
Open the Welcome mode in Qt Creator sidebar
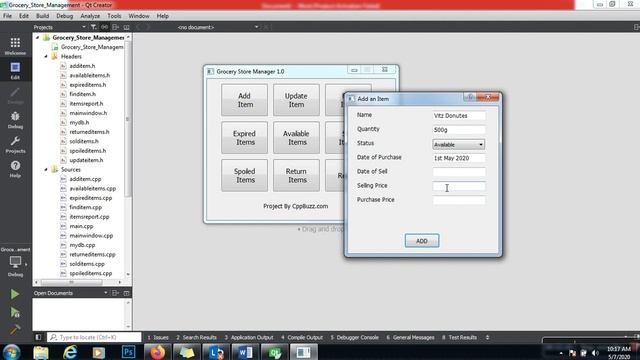pos(15,46)
